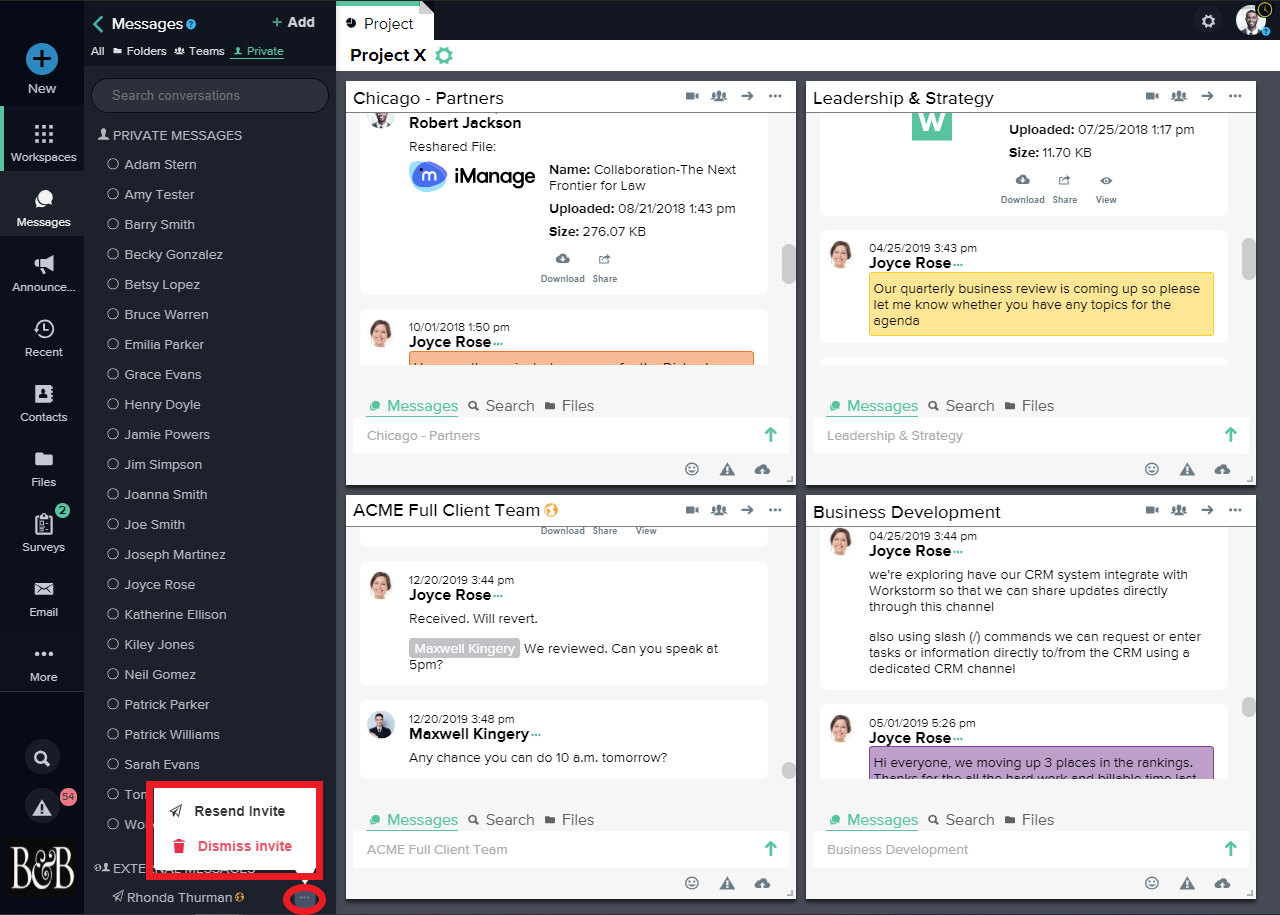The height and width of the screenshot is (915, 1280).
Task: Show All conversations filter
Action: [x=97, y=51]
